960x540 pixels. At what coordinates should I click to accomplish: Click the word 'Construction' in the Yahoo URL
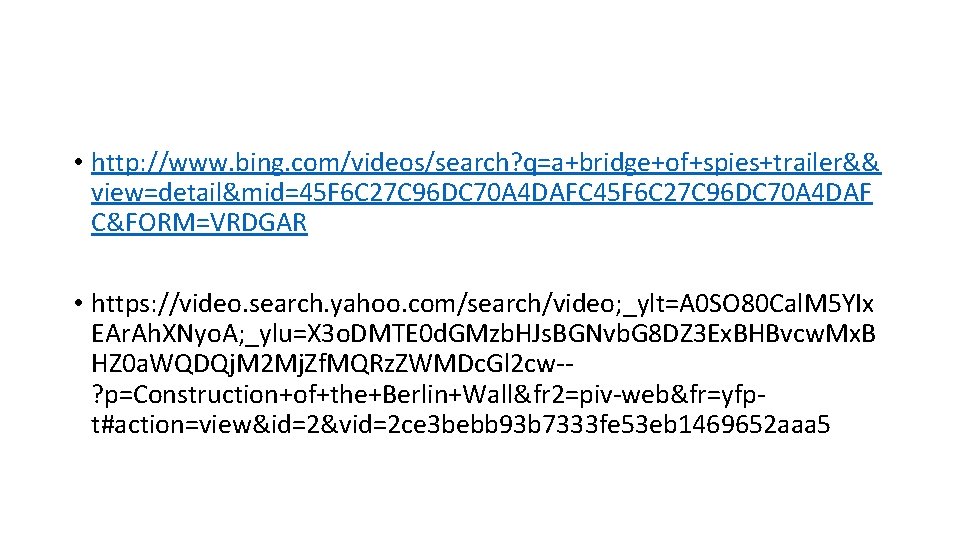point(206,394)
